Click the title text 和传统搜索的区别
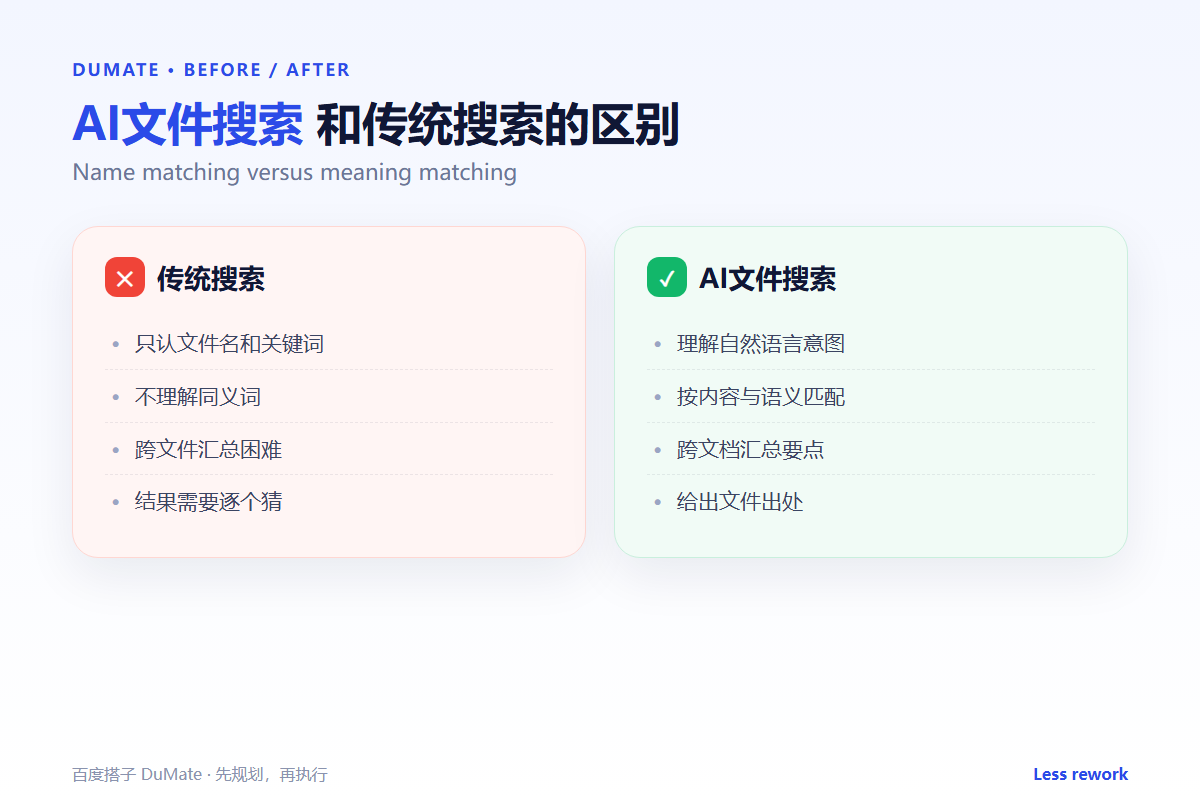The image size is (1200, 800). point(498,125)
